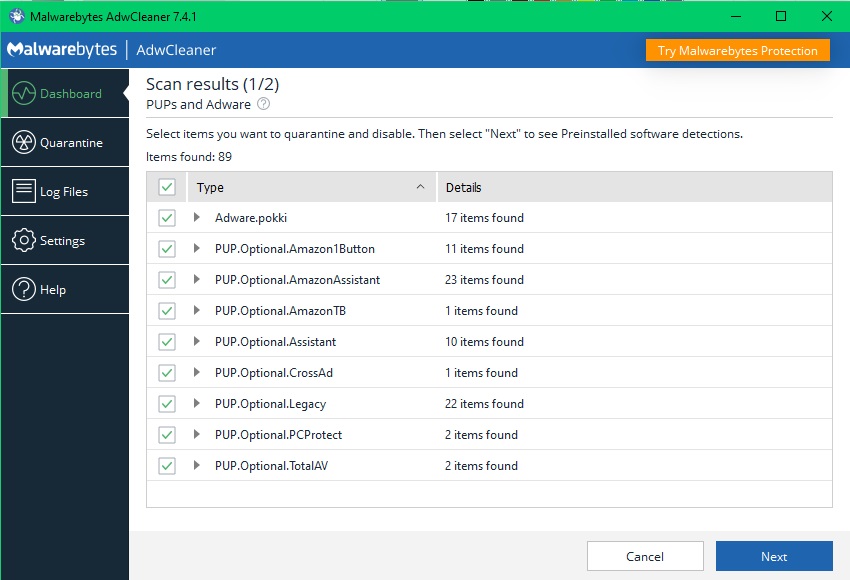Click the Help question mark icon
The height and width of the screenshot is (580, 850).
pos(24,289)
